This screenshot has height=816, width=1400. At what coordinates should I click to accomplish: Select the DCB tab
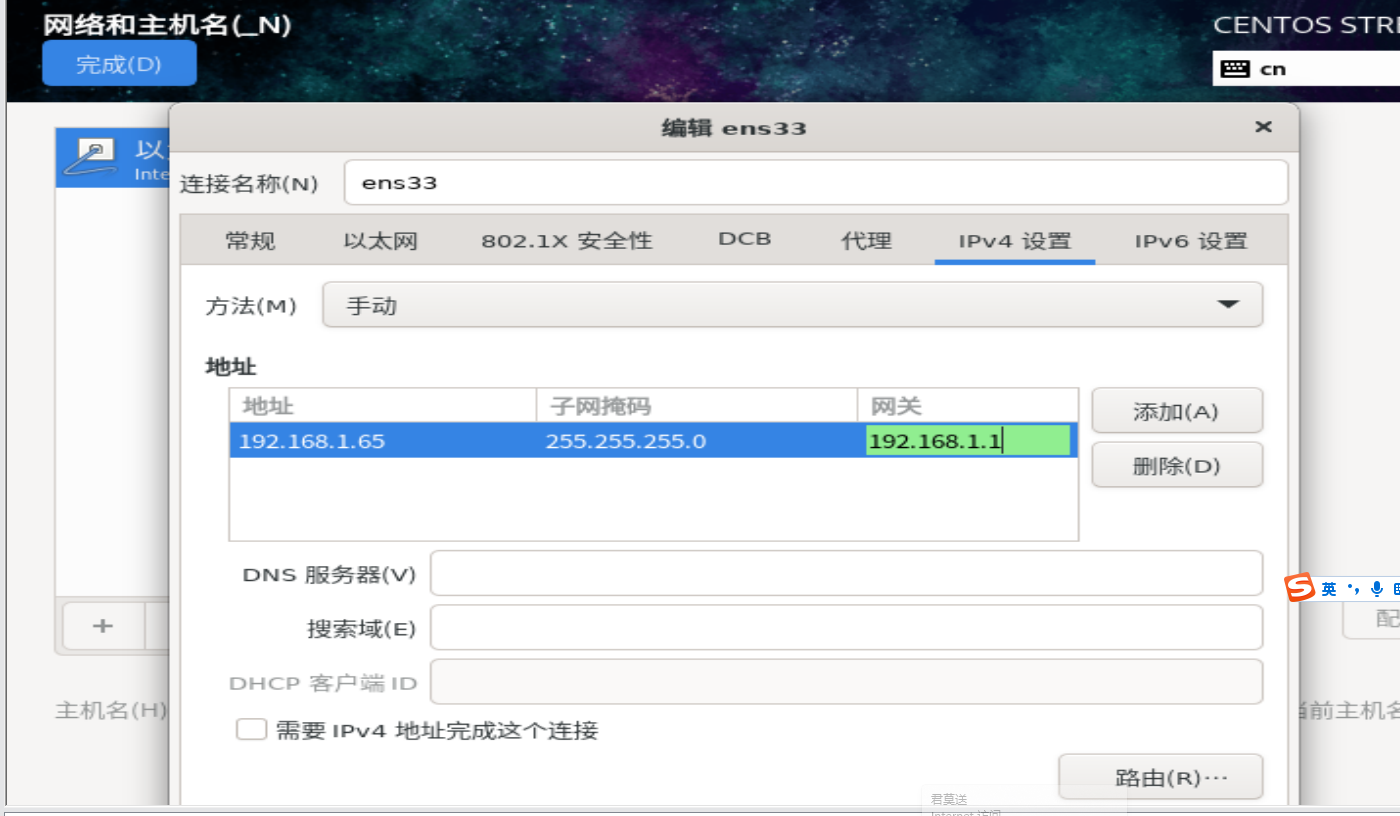point(744,239)
